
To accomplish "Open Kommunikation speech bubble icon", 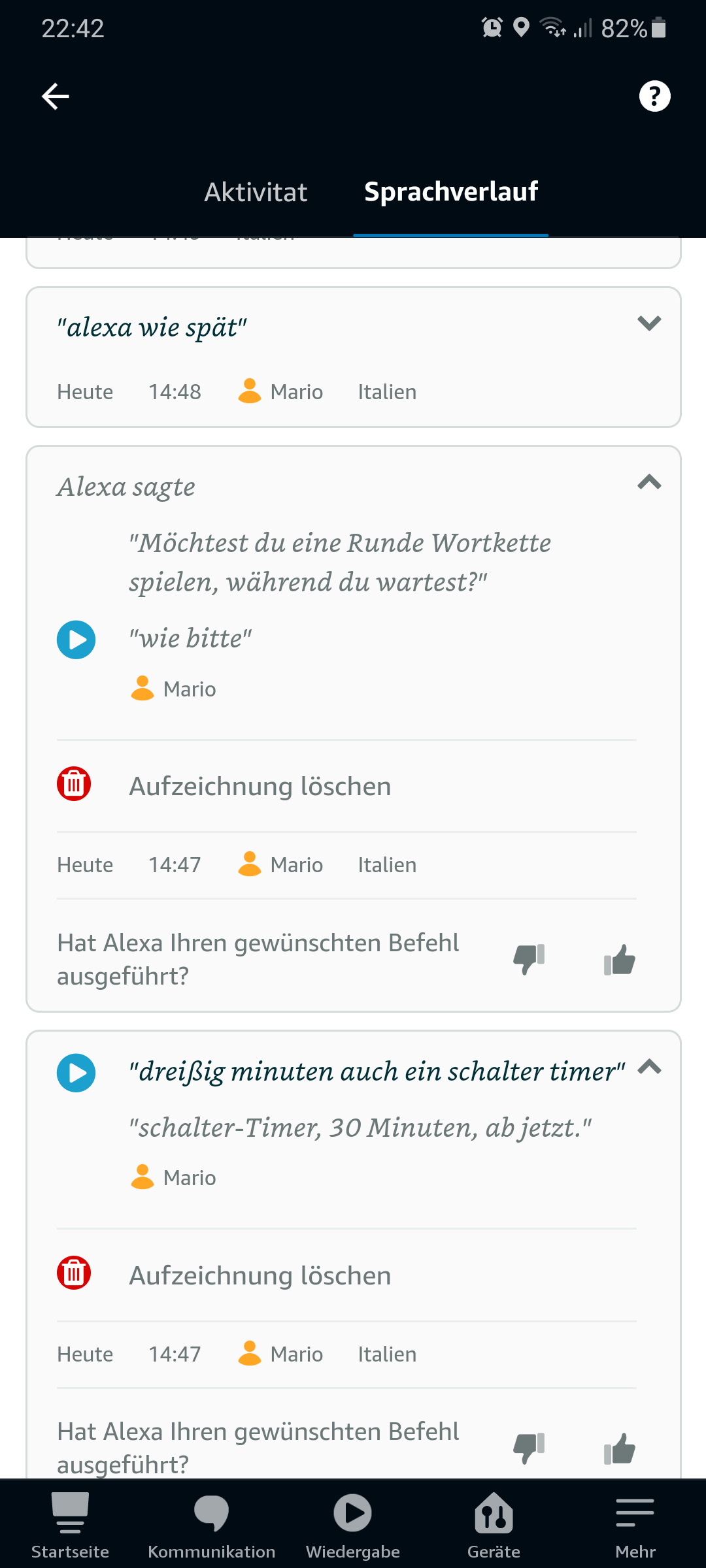I will tap(211, 1513).
